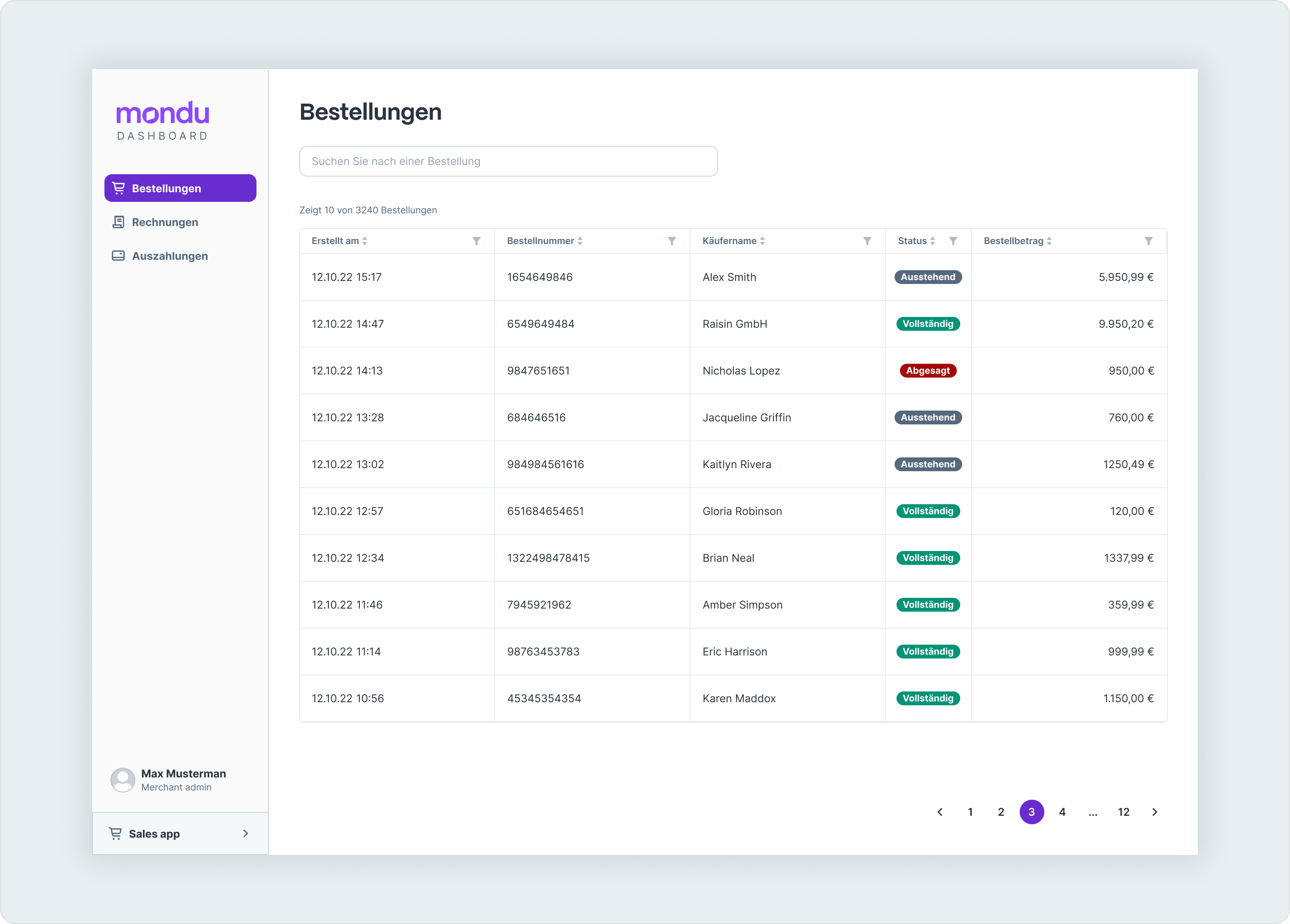
Task: Toggle sort on Bestellbetrag column
Action: [x=1049, y=241]
